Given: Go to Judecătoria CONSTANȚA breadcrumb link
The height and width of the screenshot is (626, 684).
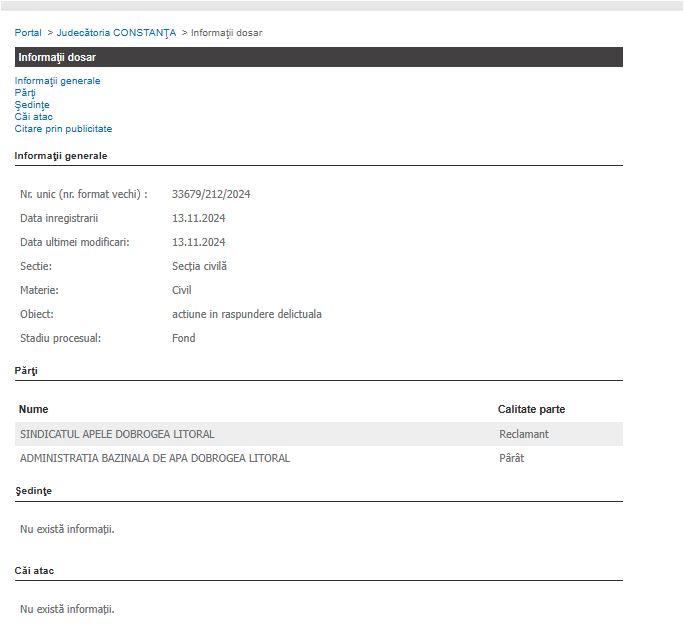Looking at the screenshot, I should click(116, 33).
